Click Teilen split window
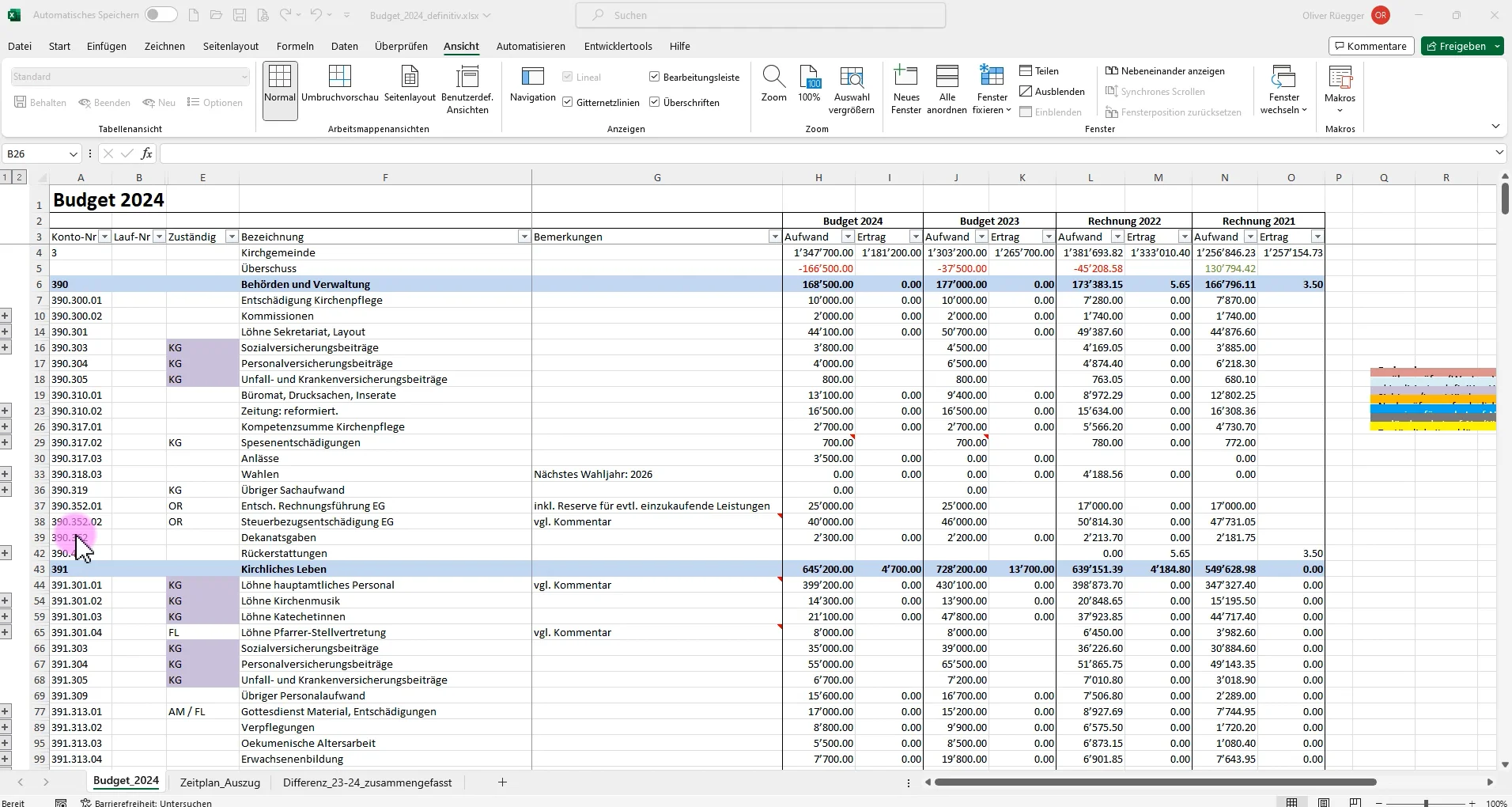This screenshot has width=1512, height=807. click(1039, 71)
